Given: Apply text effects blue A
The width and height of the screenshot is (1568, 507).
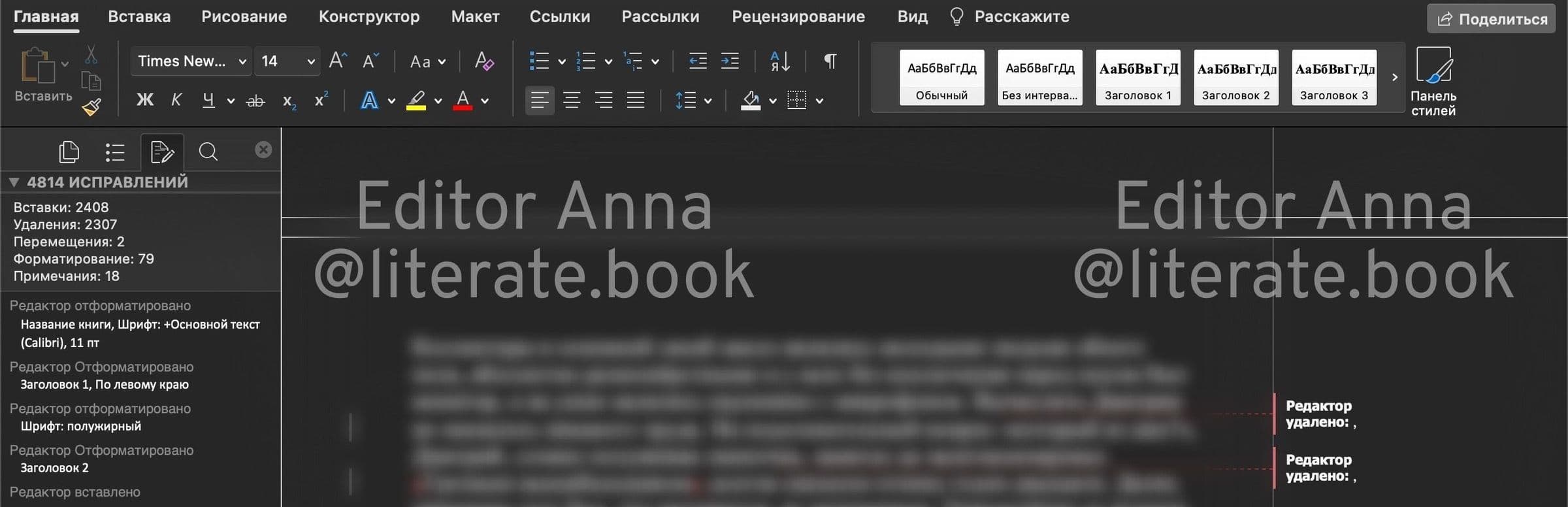Looking at the screenshot, I should pos(369,101).
